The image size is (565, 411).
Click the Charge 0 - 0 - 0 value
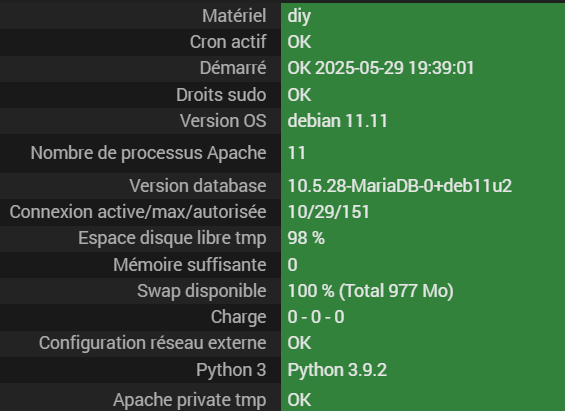pos(316,317)
